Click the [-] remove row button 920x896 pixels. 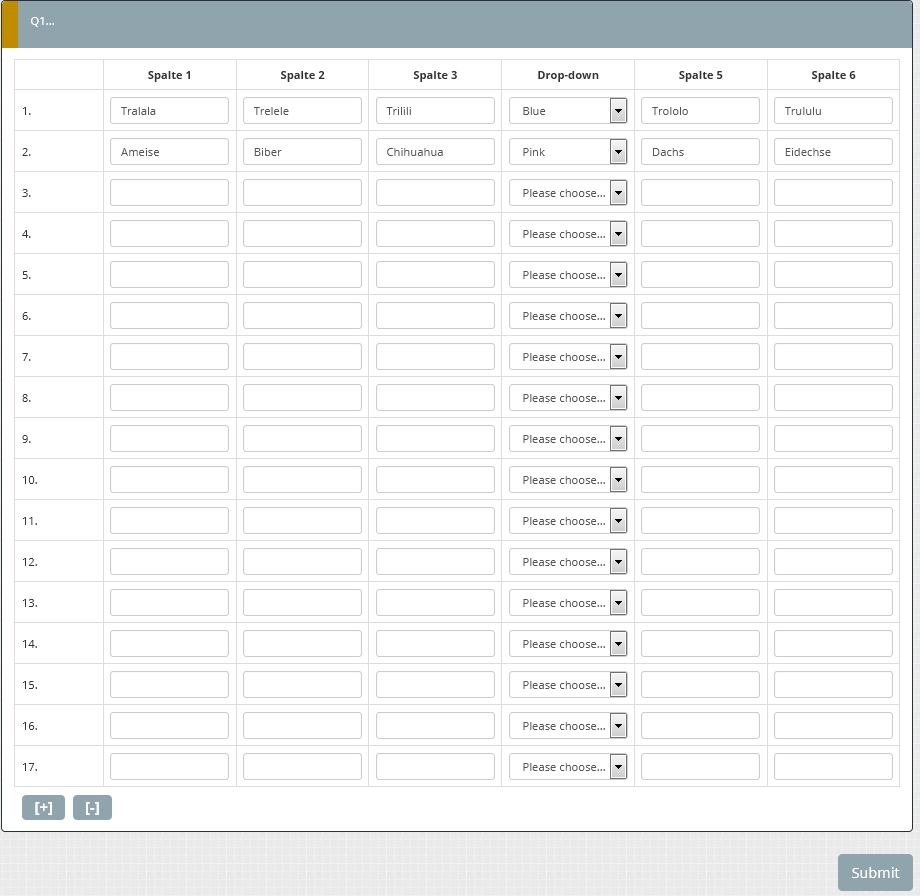tap(92, 808)
